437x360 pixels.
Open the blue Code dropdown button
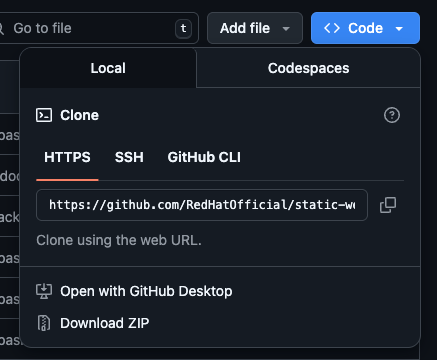[365, 28]
